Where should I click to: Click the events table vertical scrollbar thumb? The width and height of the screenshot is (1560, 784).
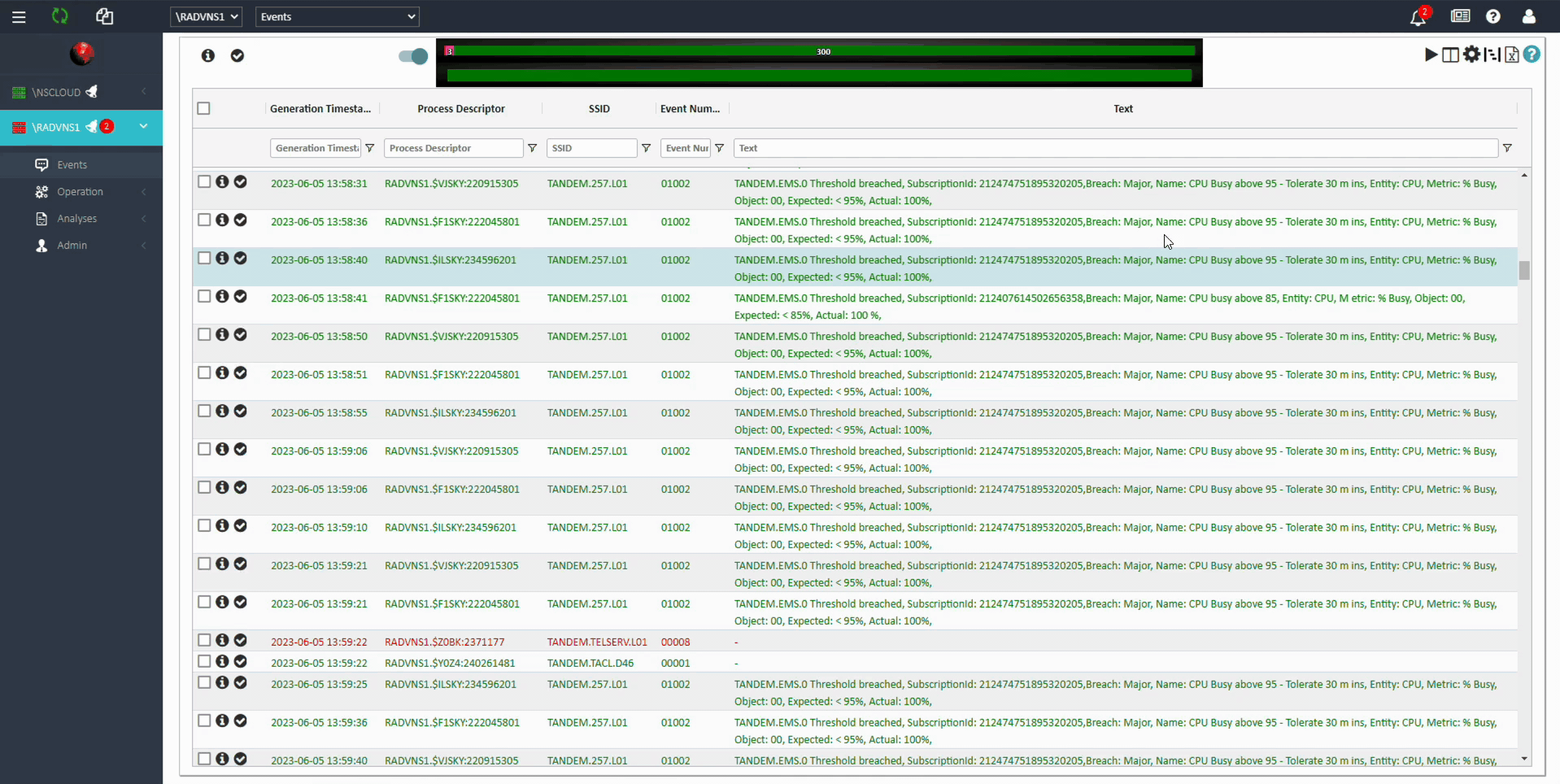(1524, 270)
